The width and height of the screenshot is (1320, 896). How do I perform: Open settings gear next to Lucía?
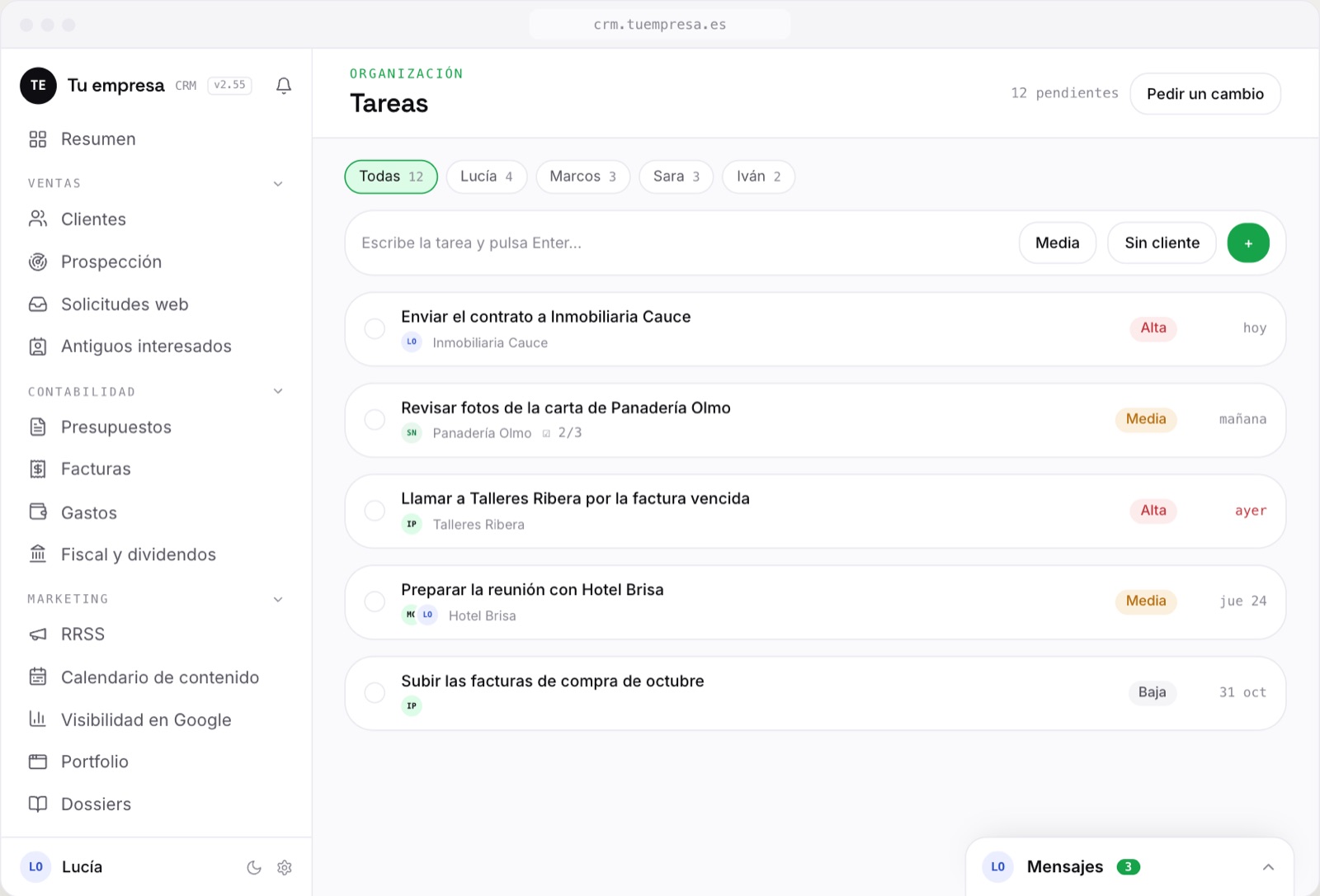(285, 867)
